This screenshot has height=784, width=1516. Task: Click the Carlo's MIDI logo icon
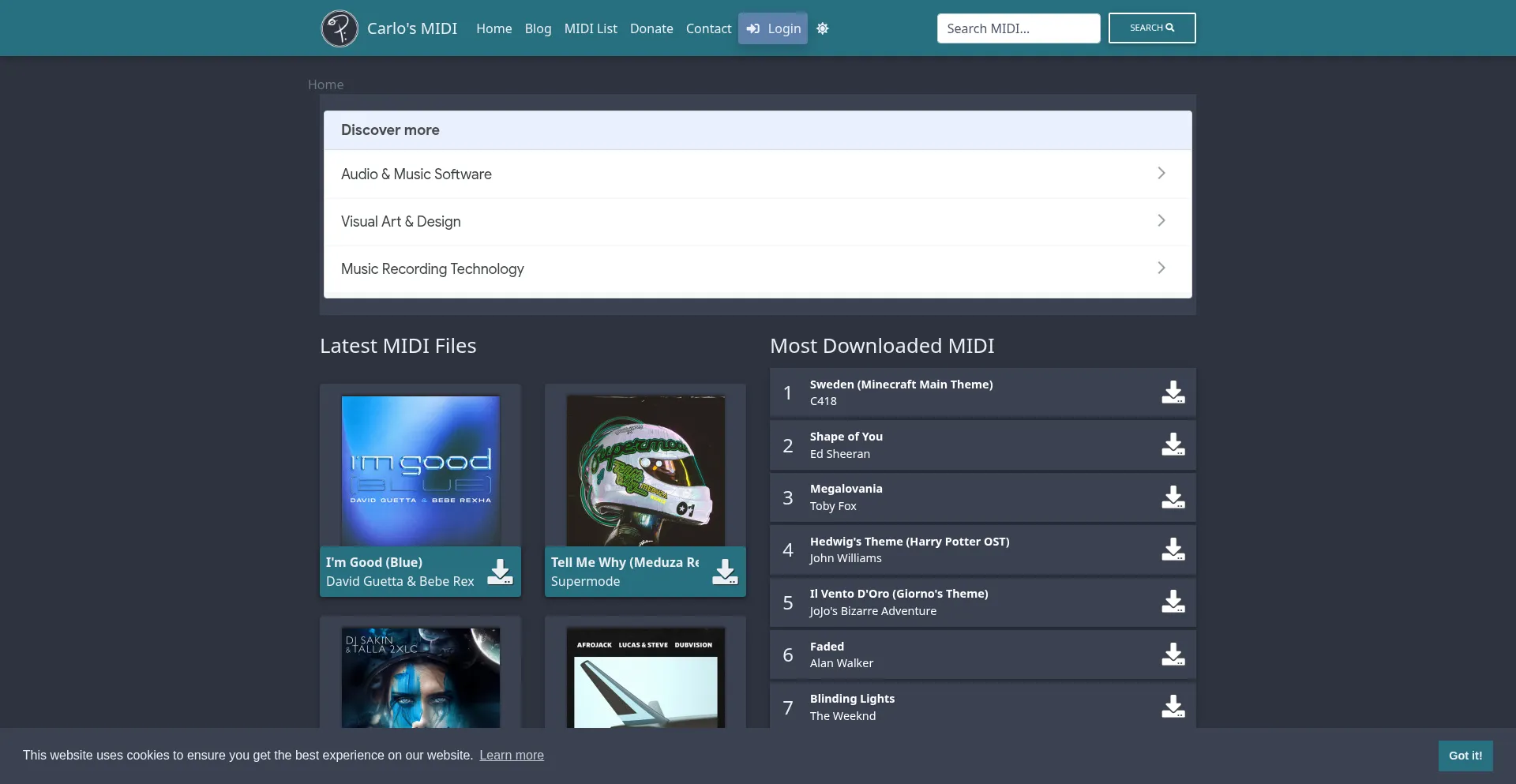(340, 28)
